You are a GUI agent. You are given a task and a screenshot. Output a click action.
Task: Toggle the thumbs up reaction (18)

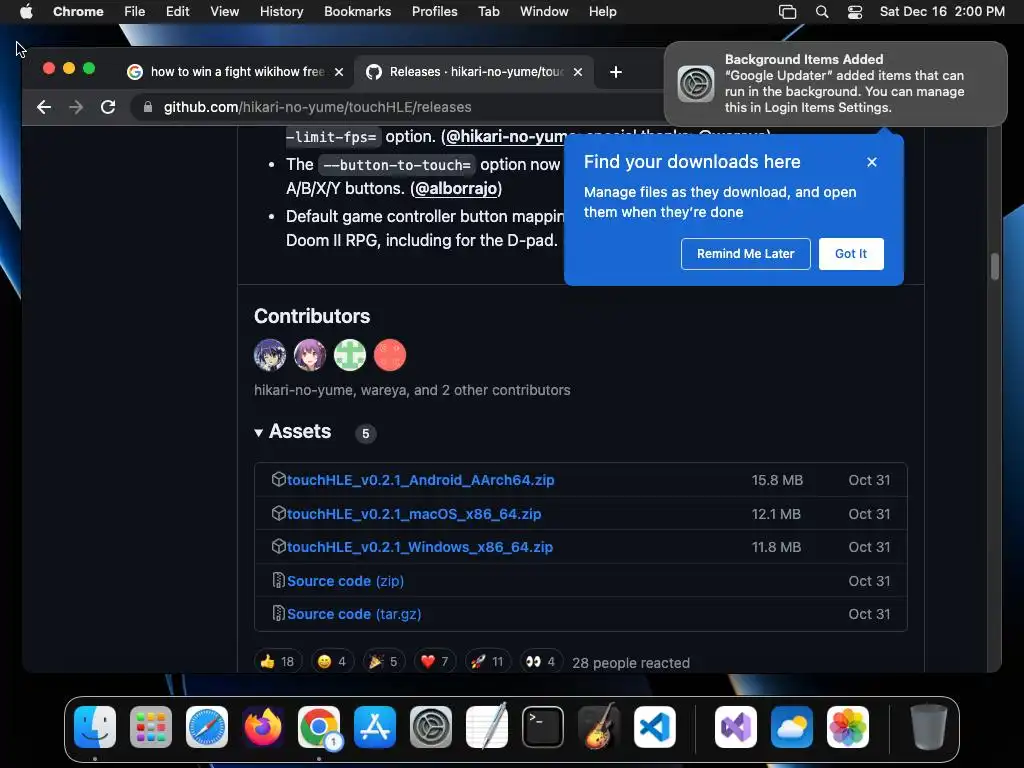pyautogui.click(x=278, y=662)
